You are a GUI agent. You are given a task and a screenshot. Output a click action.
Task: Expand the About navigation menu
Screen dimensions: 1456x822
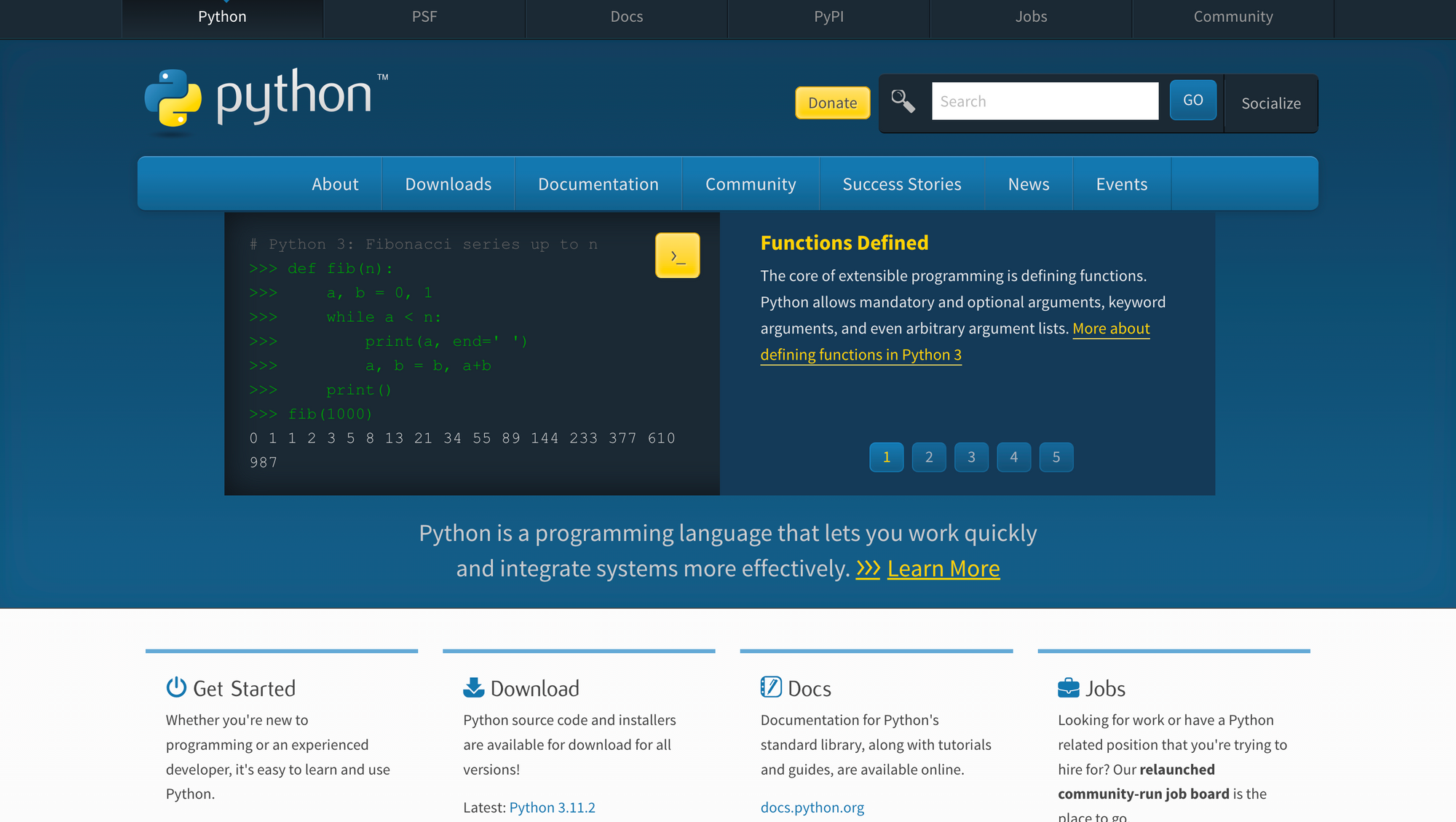click(335, 183)
